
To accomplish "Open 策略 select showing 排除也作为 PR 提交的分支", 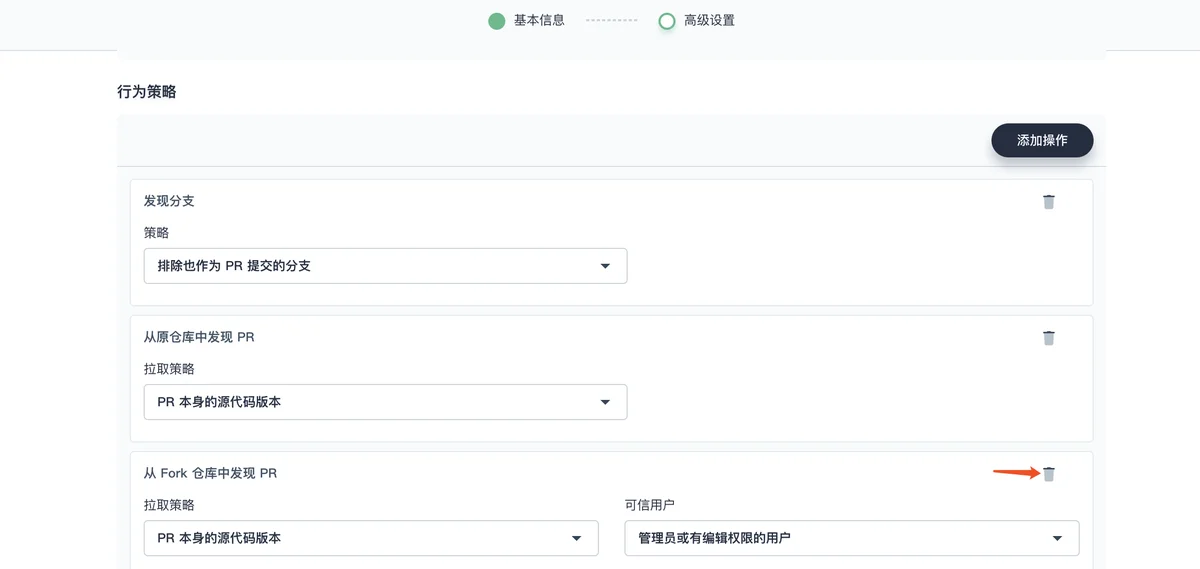I will pyautogui.click(x=385, y=266).
